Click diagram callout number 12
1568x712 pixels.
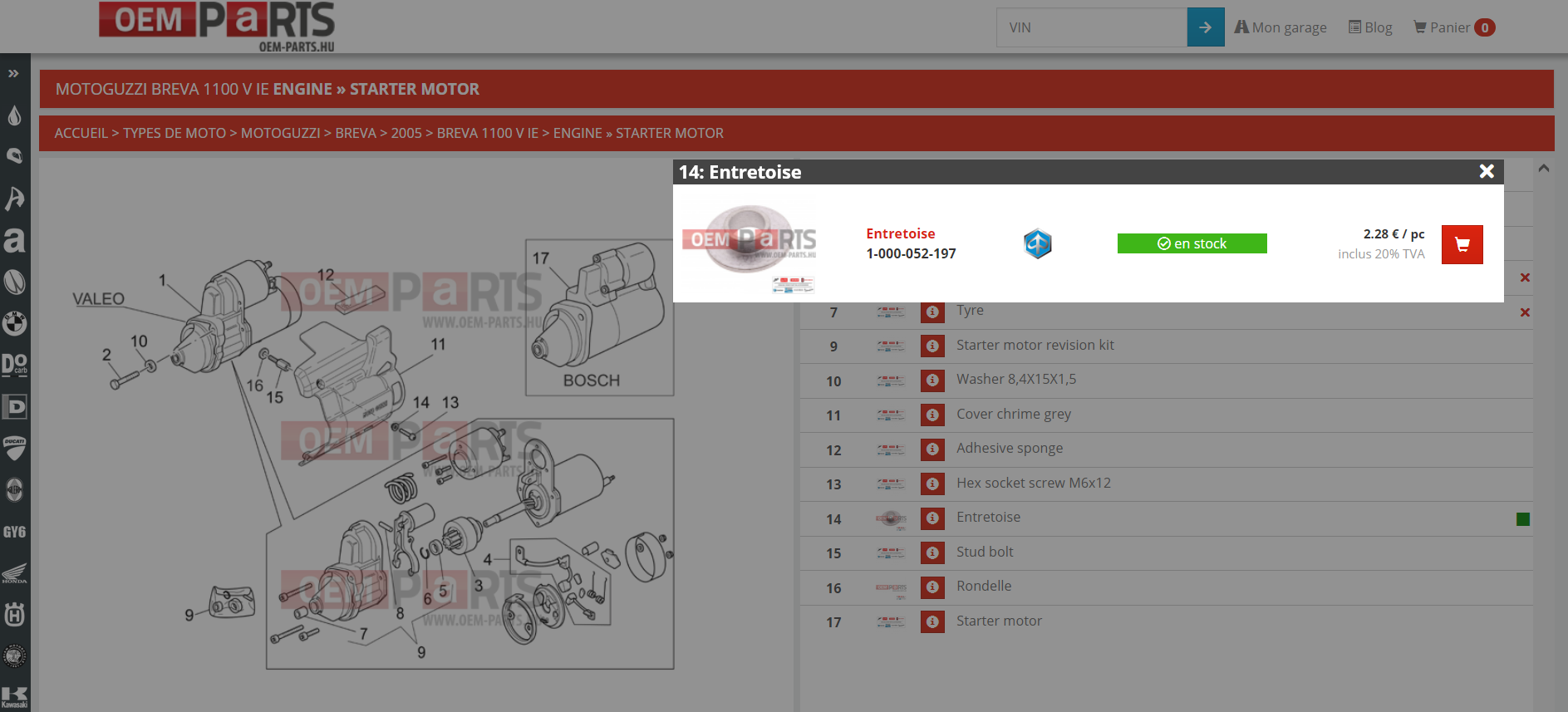(x=326, y=274)
